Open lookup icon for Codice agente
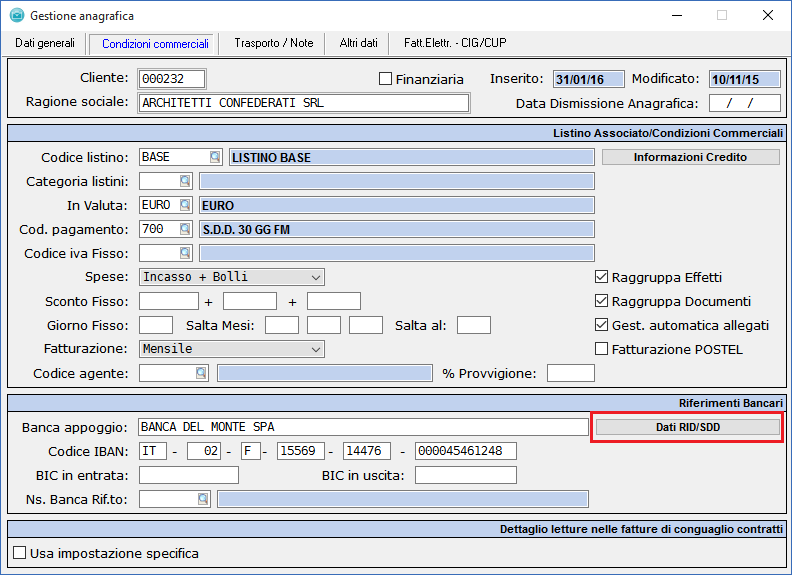The image size is (792, 575). [x=201, y=373]
